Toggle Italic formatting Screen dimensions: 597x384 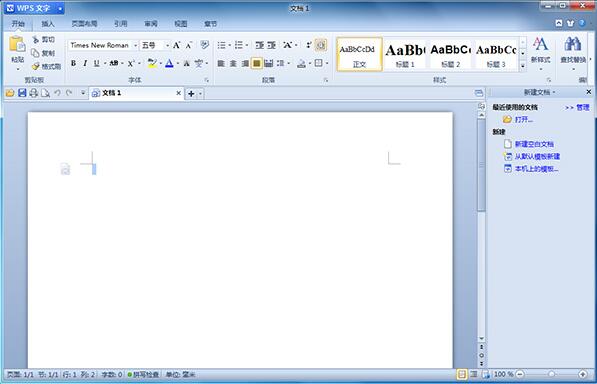pyautogui.click(x=85, y=63)
